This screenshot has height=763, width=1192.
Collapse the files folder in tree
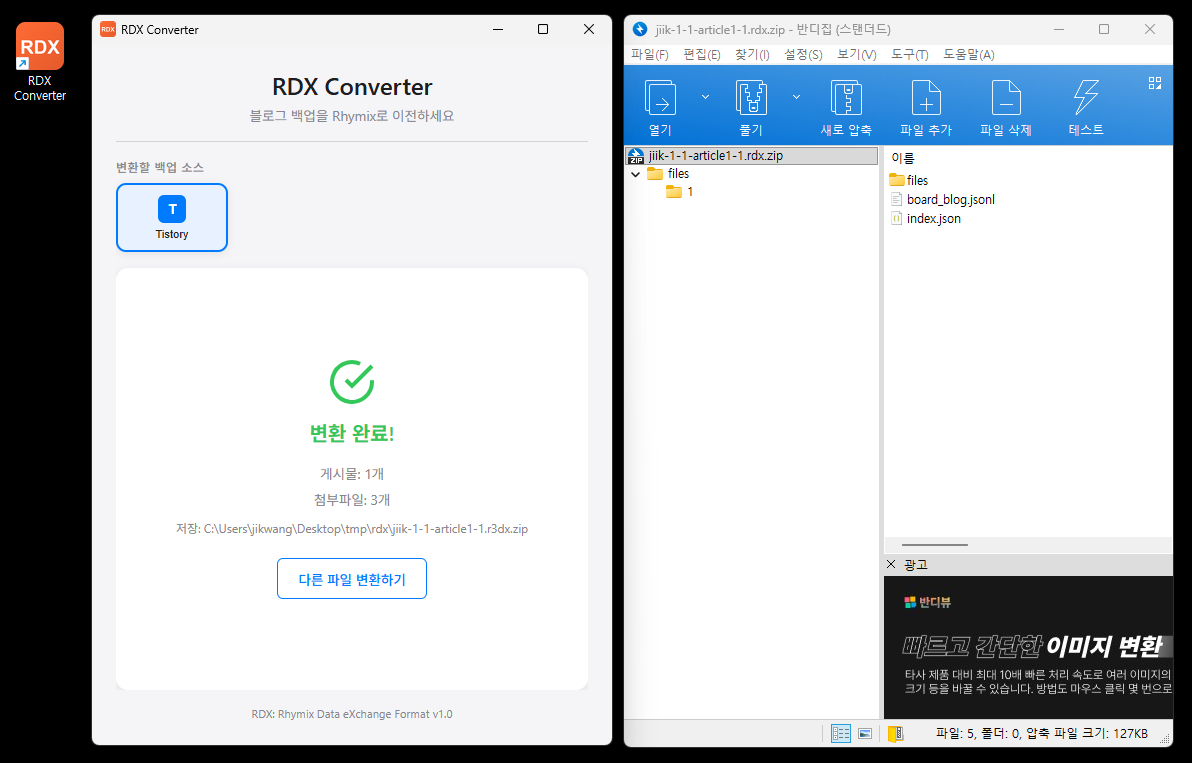point(636,174)
